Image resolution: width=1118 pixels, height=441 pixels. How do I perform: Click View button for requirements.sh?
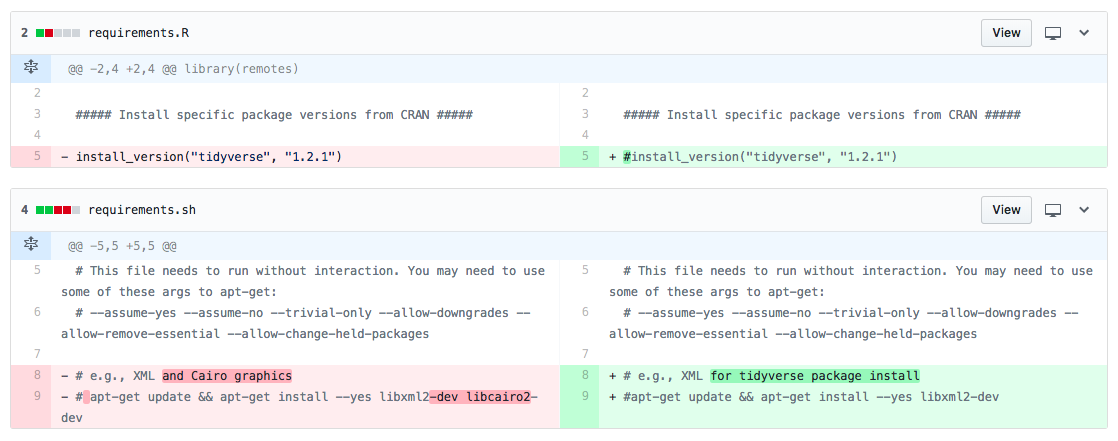click(1006, 209)
